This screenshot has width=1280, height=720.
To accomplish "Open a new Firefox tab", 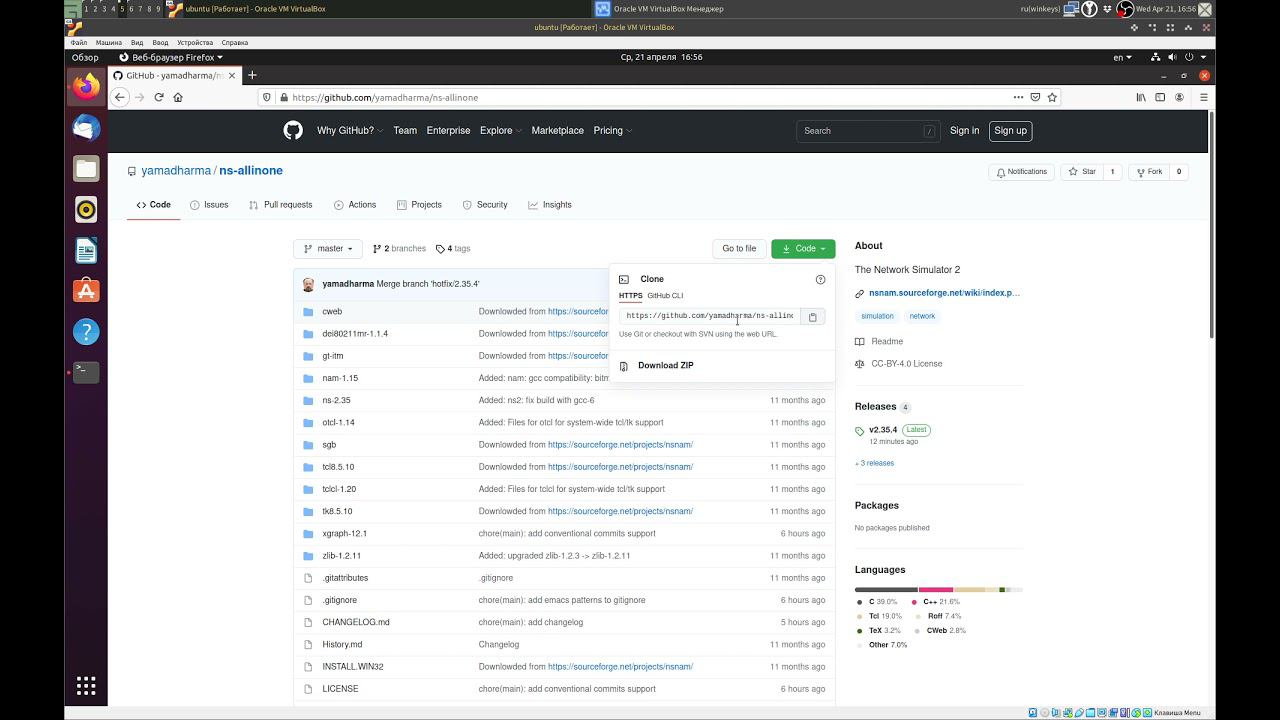I will click(252, 75).
